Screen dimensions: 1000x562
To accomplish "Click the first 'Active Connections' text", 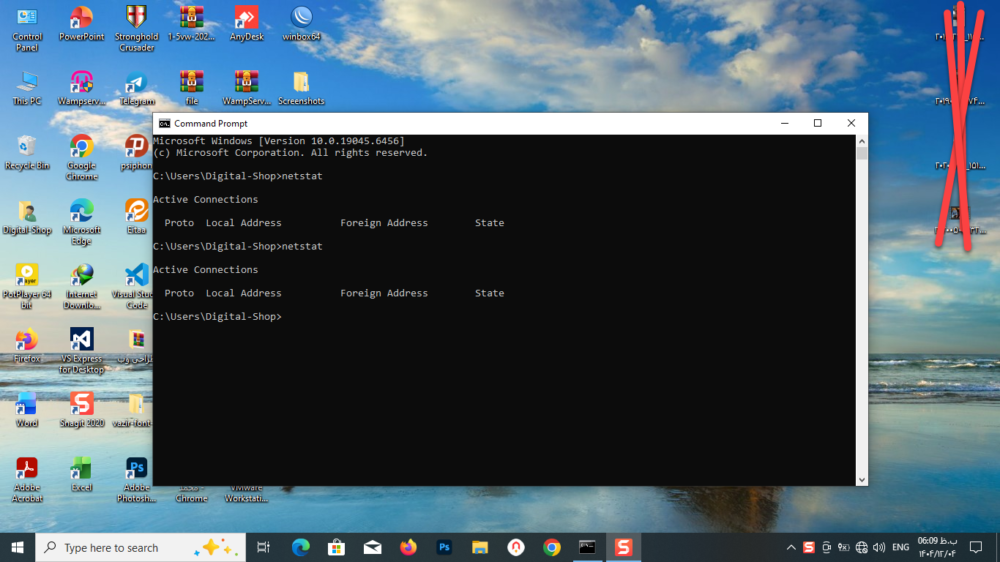I will point(205,199).
